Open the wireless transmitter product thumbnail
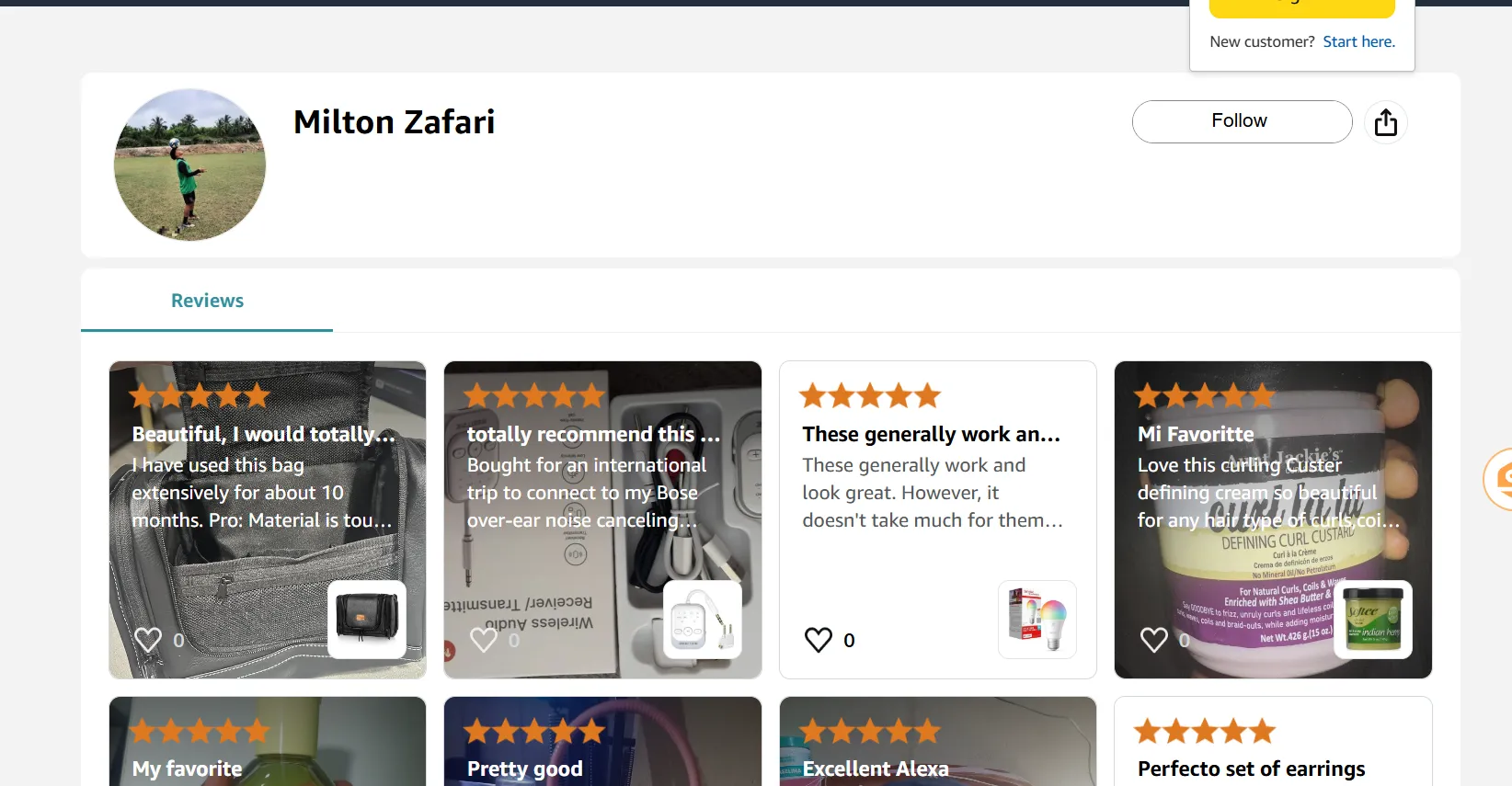Image resolution: width=1512 pixels, height=786 pixels. click(x=703, y=619)
